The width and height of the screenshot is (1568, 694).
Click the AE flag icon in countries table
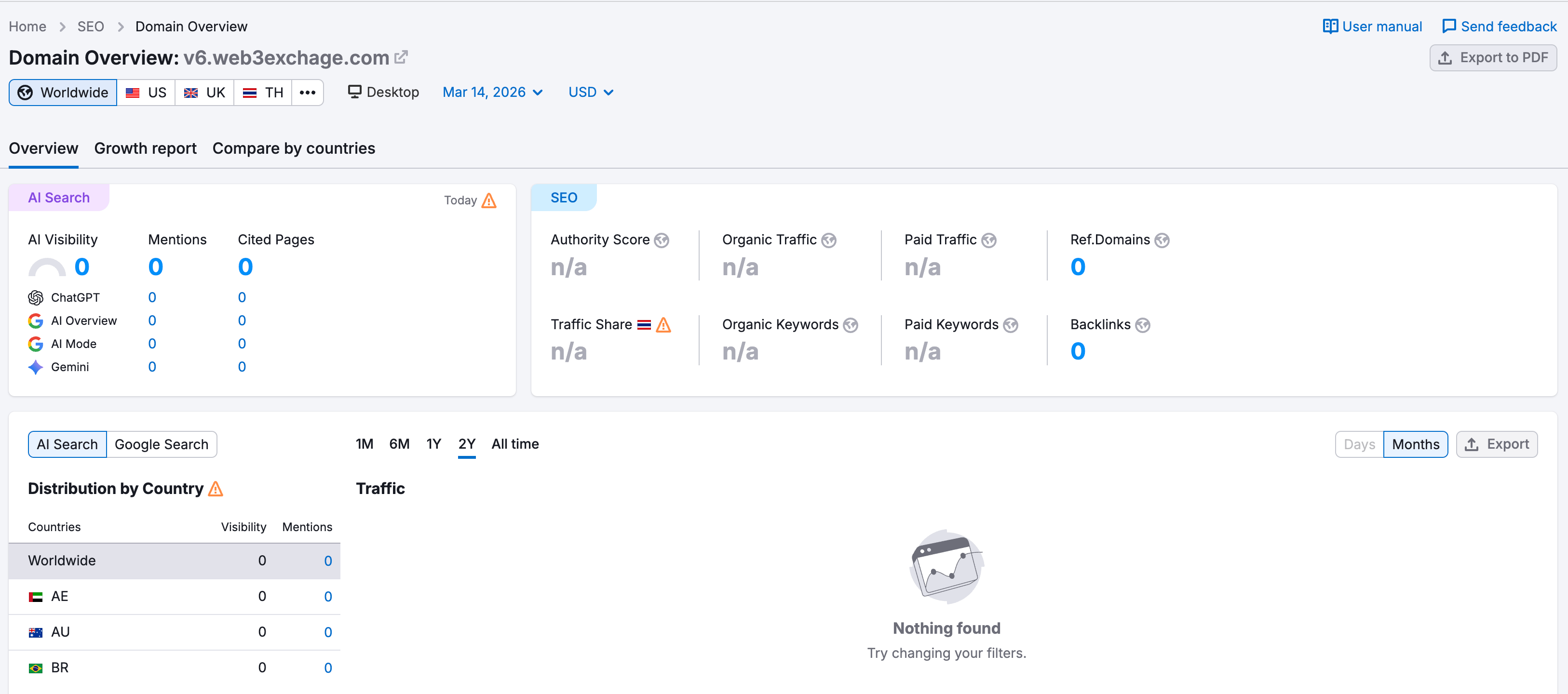click(x=36, y=597)
